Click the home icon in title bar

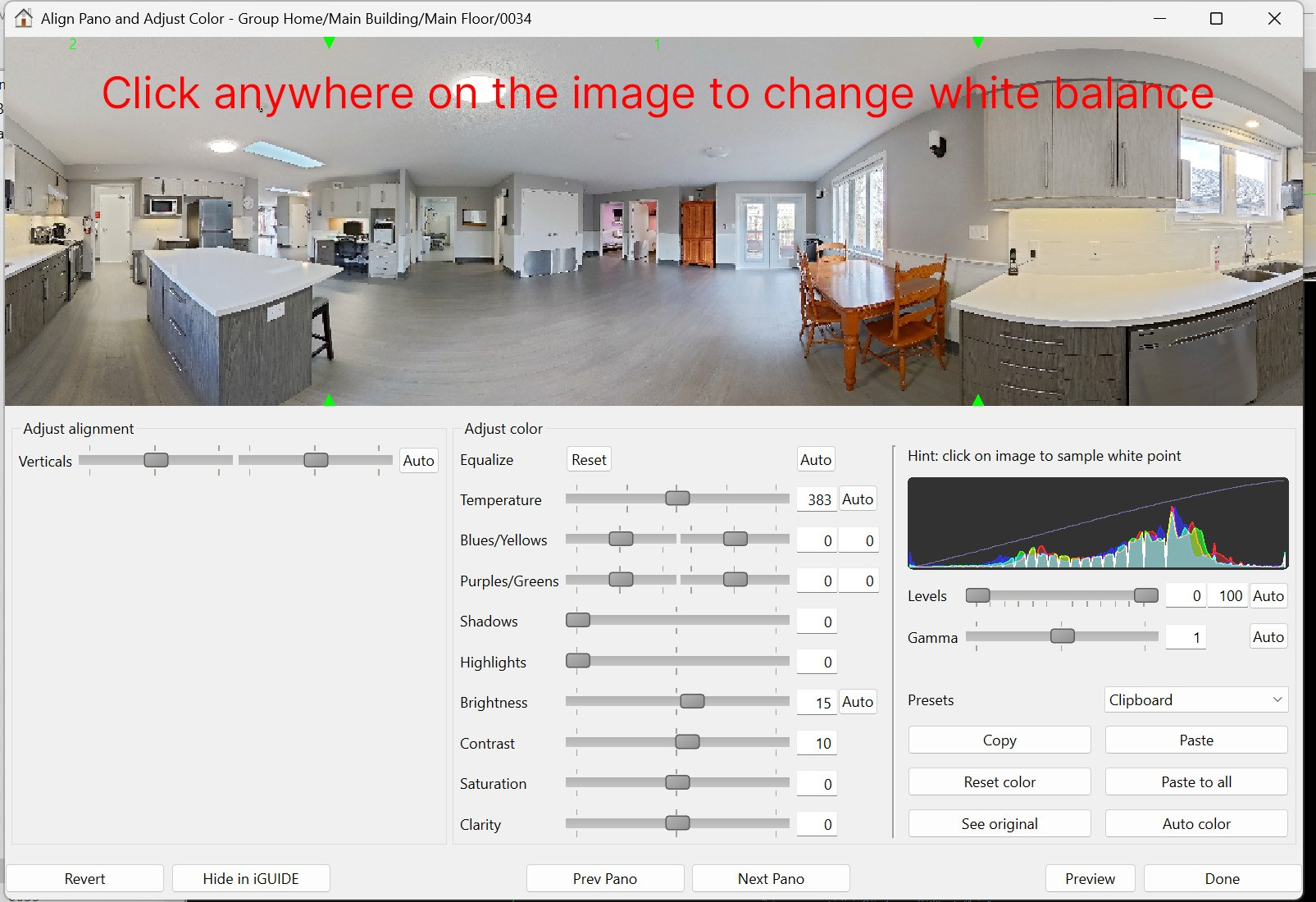(24, 18)
